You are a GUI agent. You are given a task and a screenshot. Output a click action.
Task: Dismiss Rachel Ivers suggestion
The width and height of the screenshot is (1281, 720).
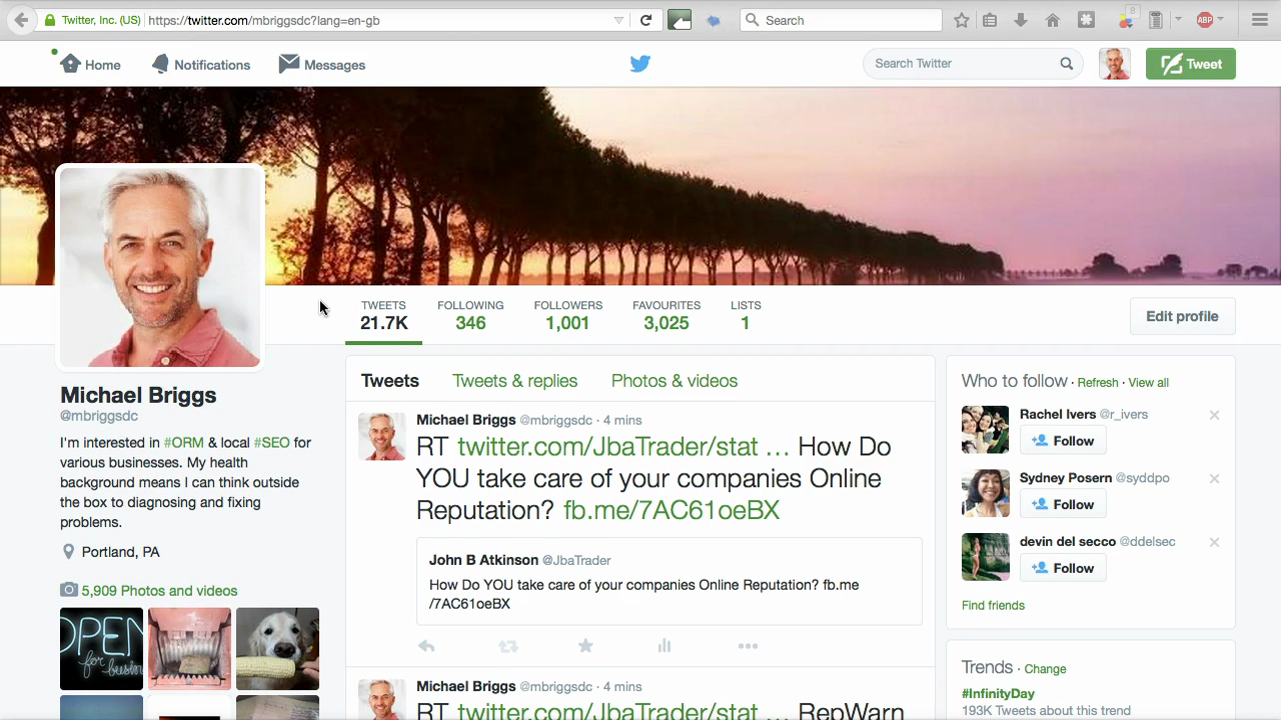coord(1214,415)
